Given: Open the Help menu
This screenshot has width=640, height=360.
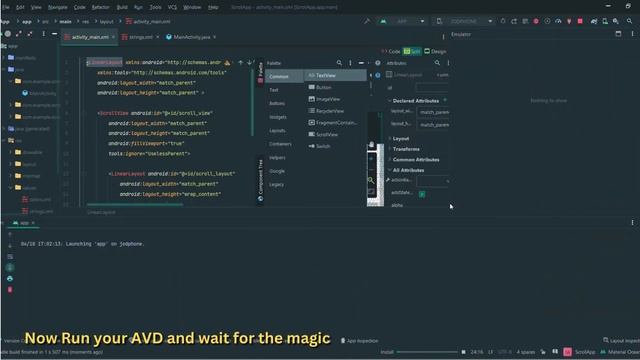Looking at the screenshot, I should (x=213, y=7).
